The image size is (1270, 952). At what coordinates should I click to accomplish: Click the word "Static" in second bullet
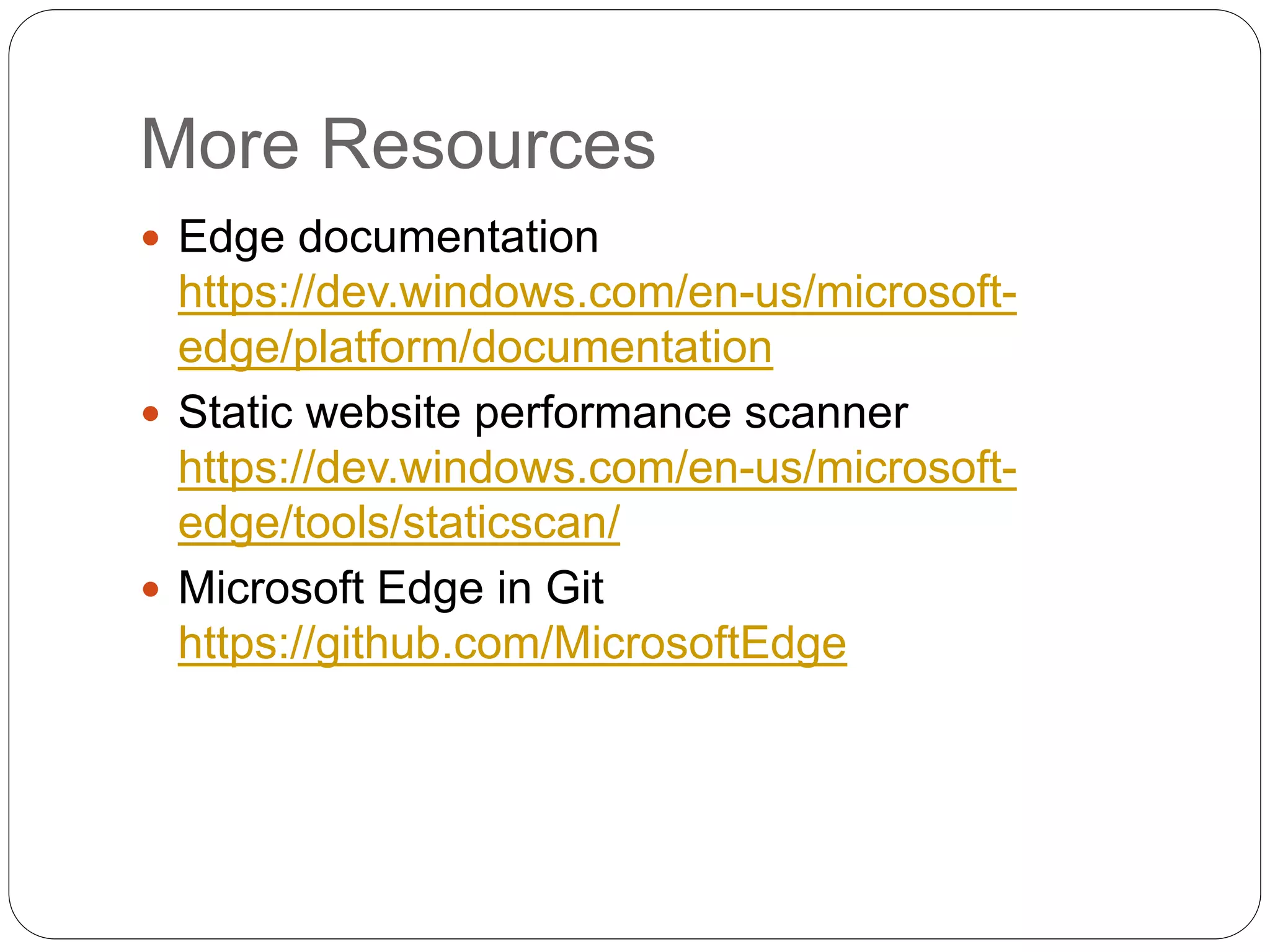pyautogui.click(x=235, y=412)
